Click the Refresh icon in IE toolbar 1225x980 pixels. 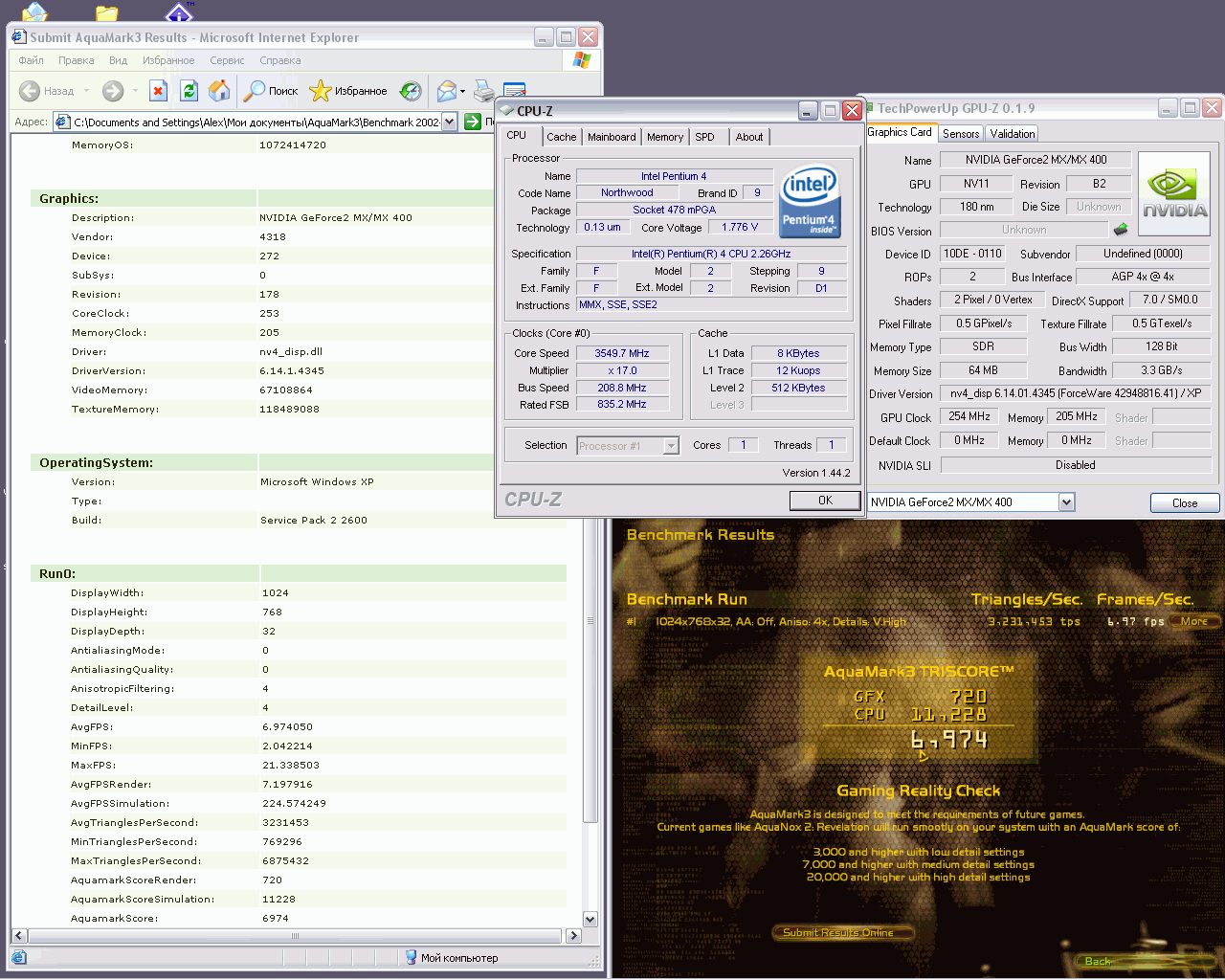pos(189,91)
